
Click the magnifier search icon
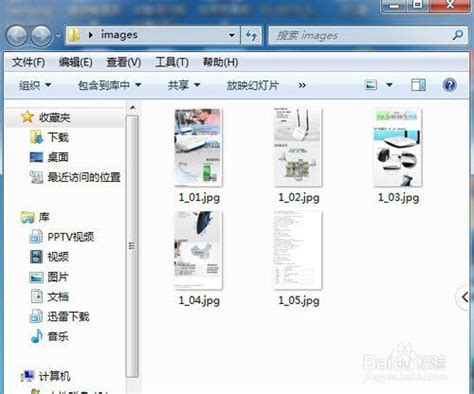[x=458, y=35]
